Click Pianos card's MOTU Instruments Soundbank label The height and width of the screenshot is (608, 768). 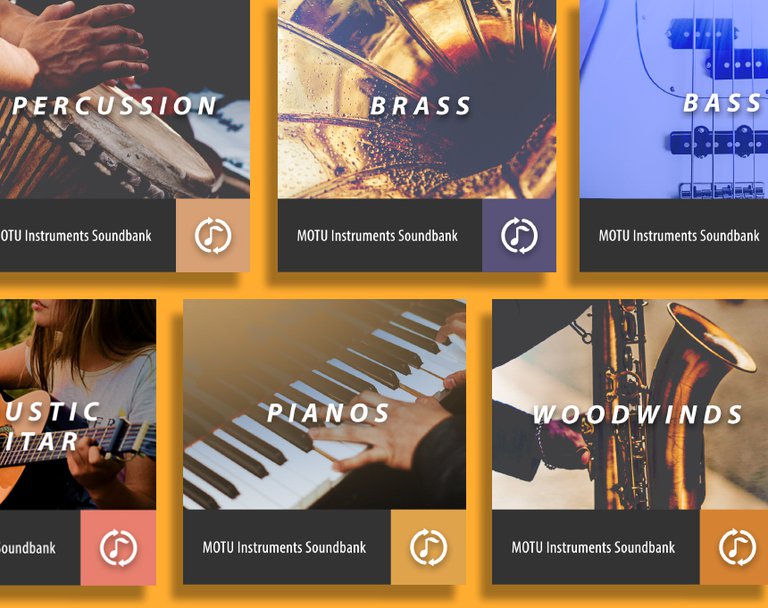click(x=284, y=547)
